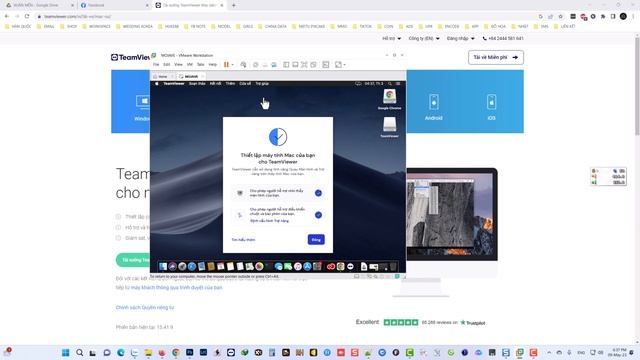Open the CHINA DATA bookmarks folder

tap(272, 26)
